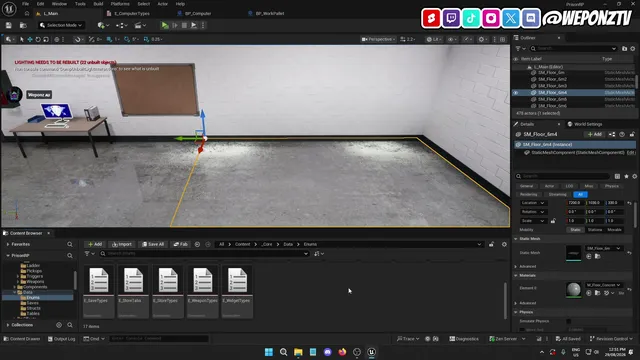Click the Outliner settings gear icon
640x360 pixels.
click(633, 49)
